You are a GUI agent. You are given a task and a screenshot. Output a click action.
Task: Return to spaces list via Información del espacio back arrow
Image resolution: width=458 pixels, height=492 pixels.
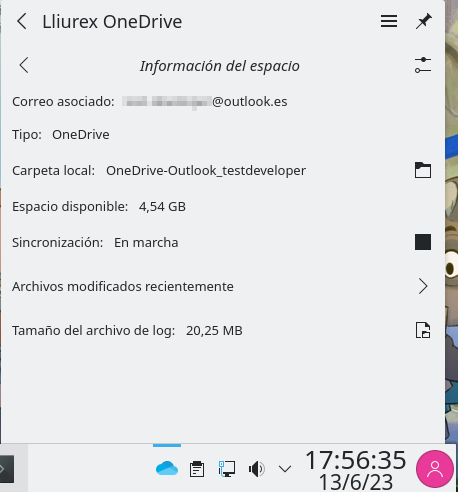24,65
